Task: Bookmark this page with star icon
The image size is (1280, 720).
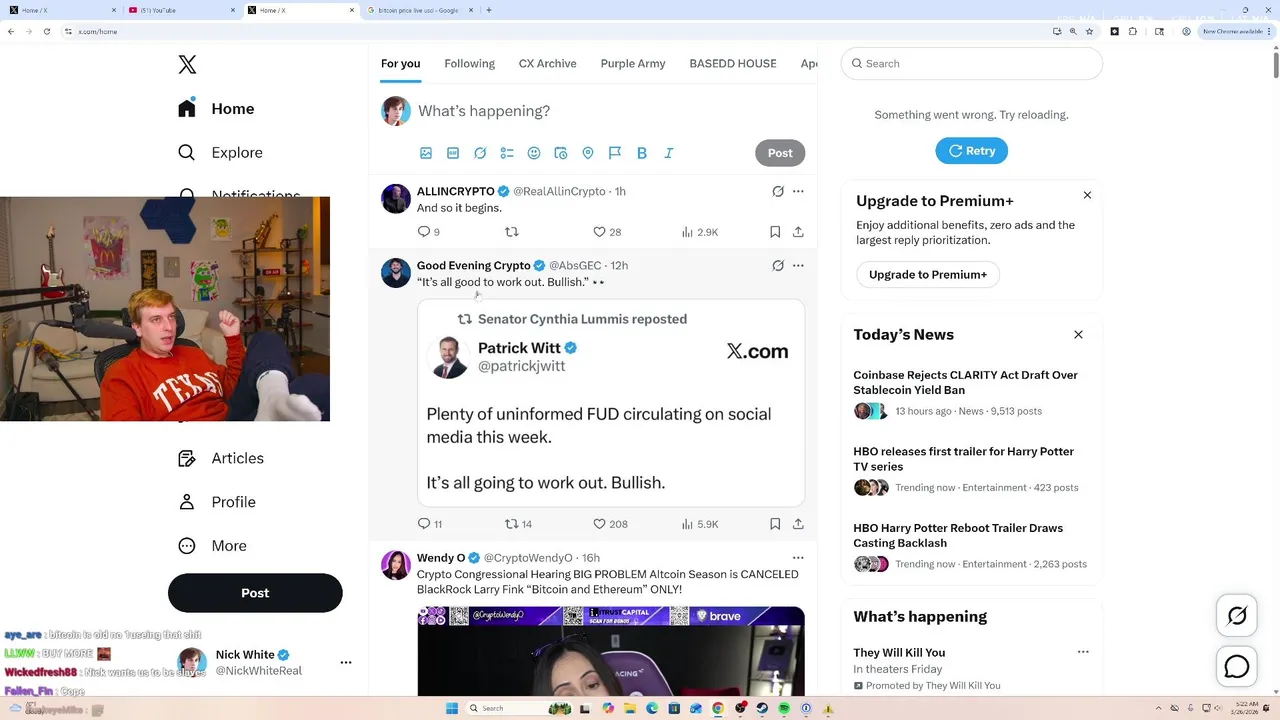Action: pos(1089,31)
